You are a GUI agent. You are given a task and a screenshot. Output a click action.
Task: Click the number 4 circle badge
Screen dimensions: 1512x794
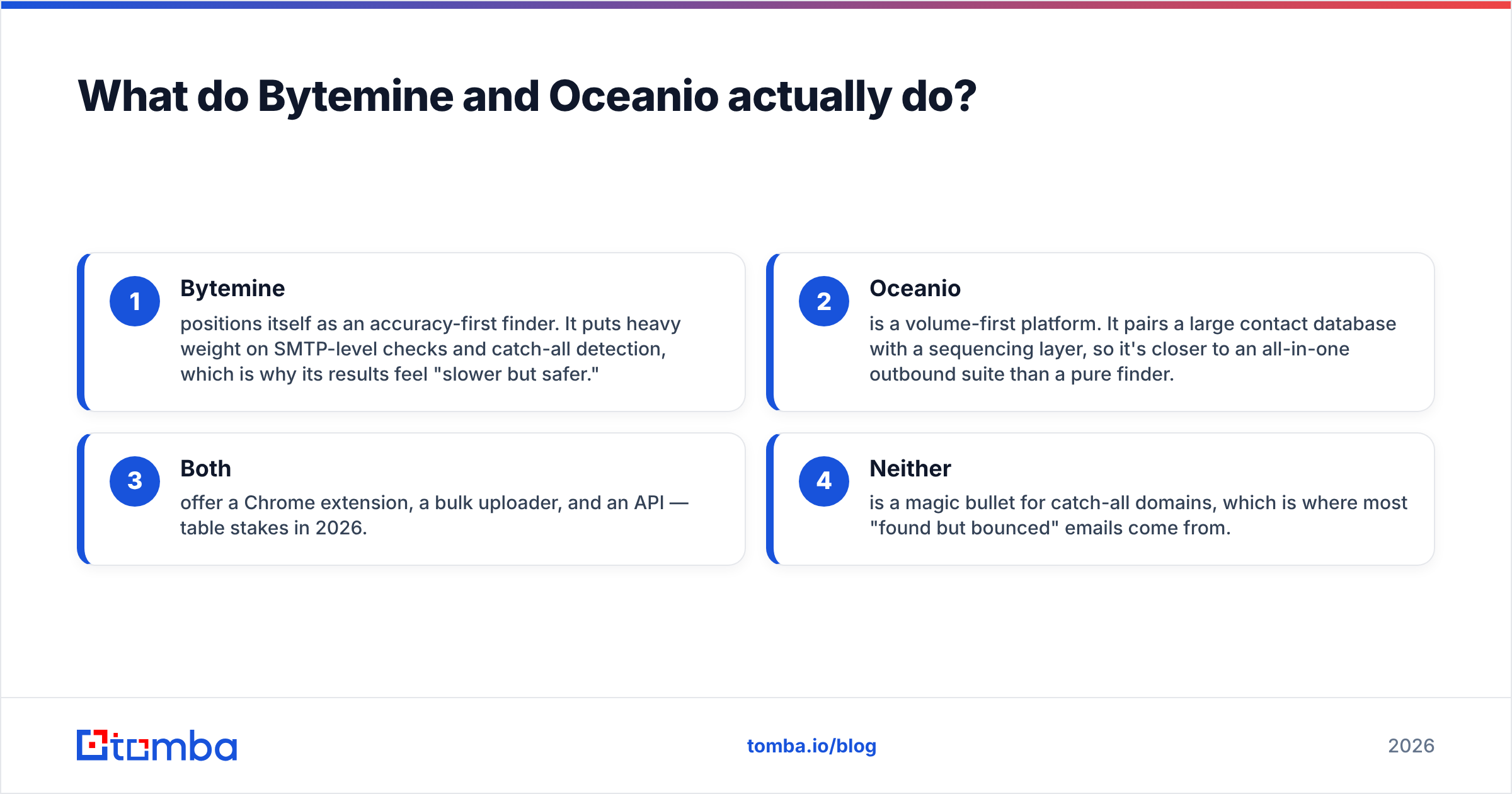(x=824, y=481)
